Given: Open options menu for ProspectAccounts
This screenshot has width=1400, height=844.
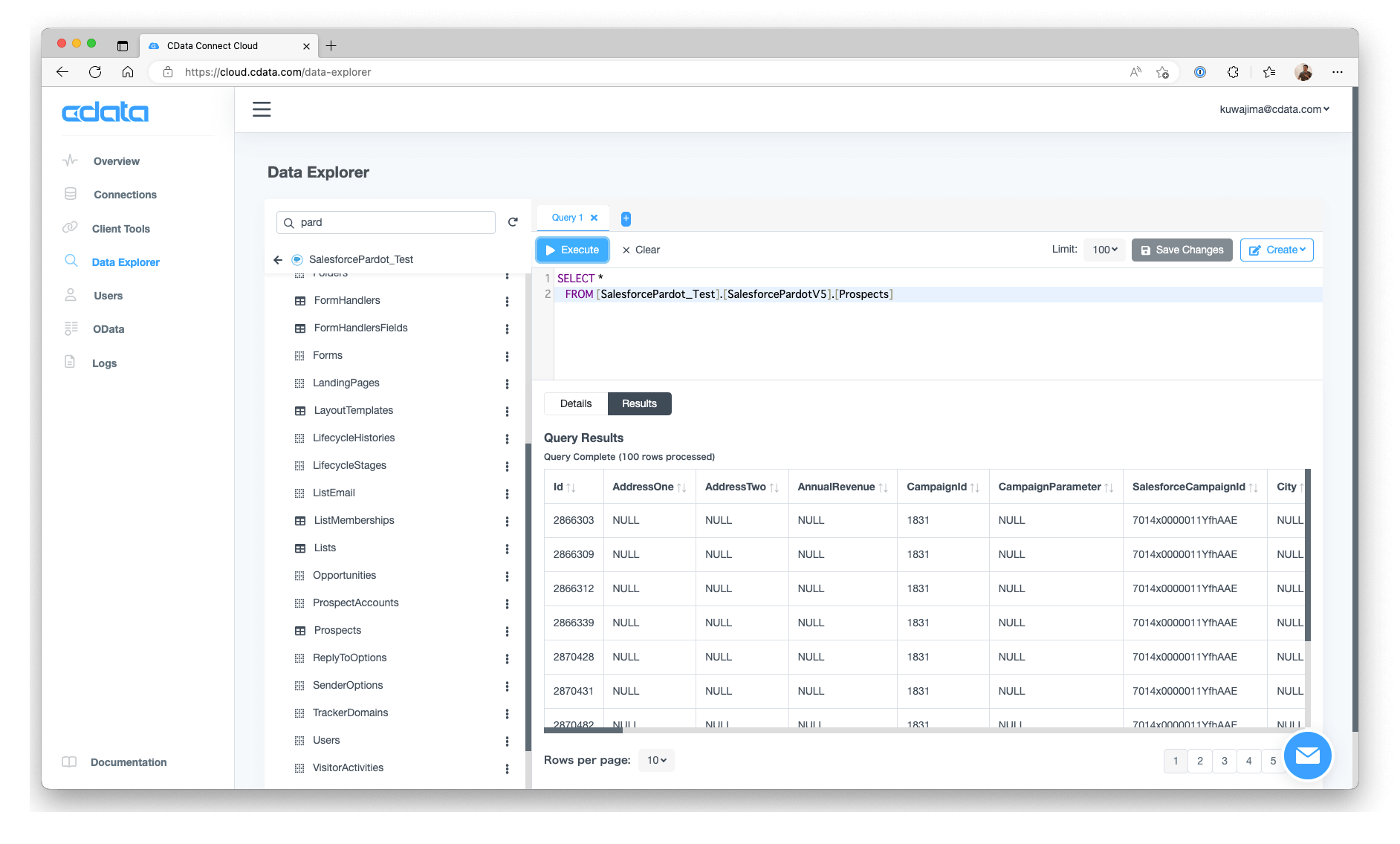Looking at the screenshot, I should pyautogui.click(x=507, y=604).
